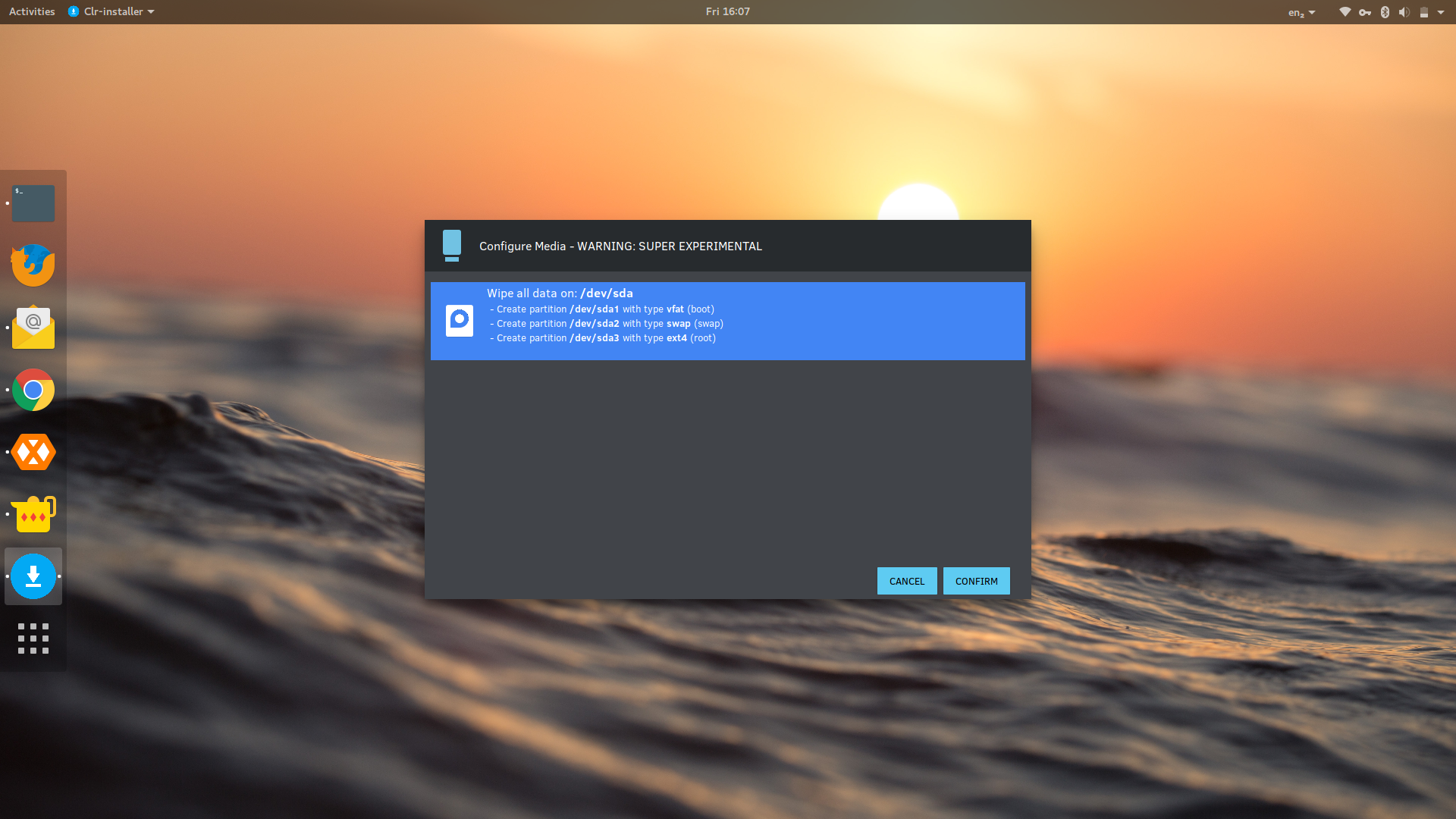Open the Activities overview
Screen dimensions: 1456x819
coord(32,11)
